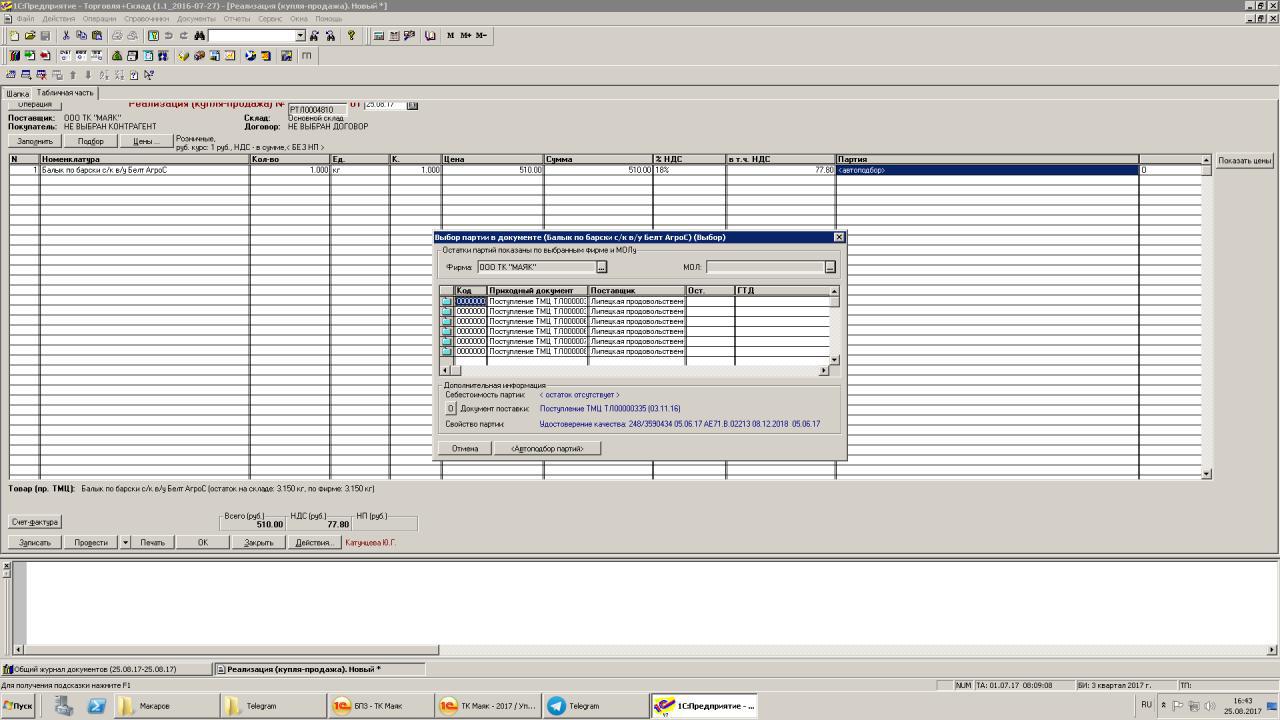The width and height of the screenshot is (1280, 720).
Task: Open the Сервис menu
Action: click(x=270, y=19)
